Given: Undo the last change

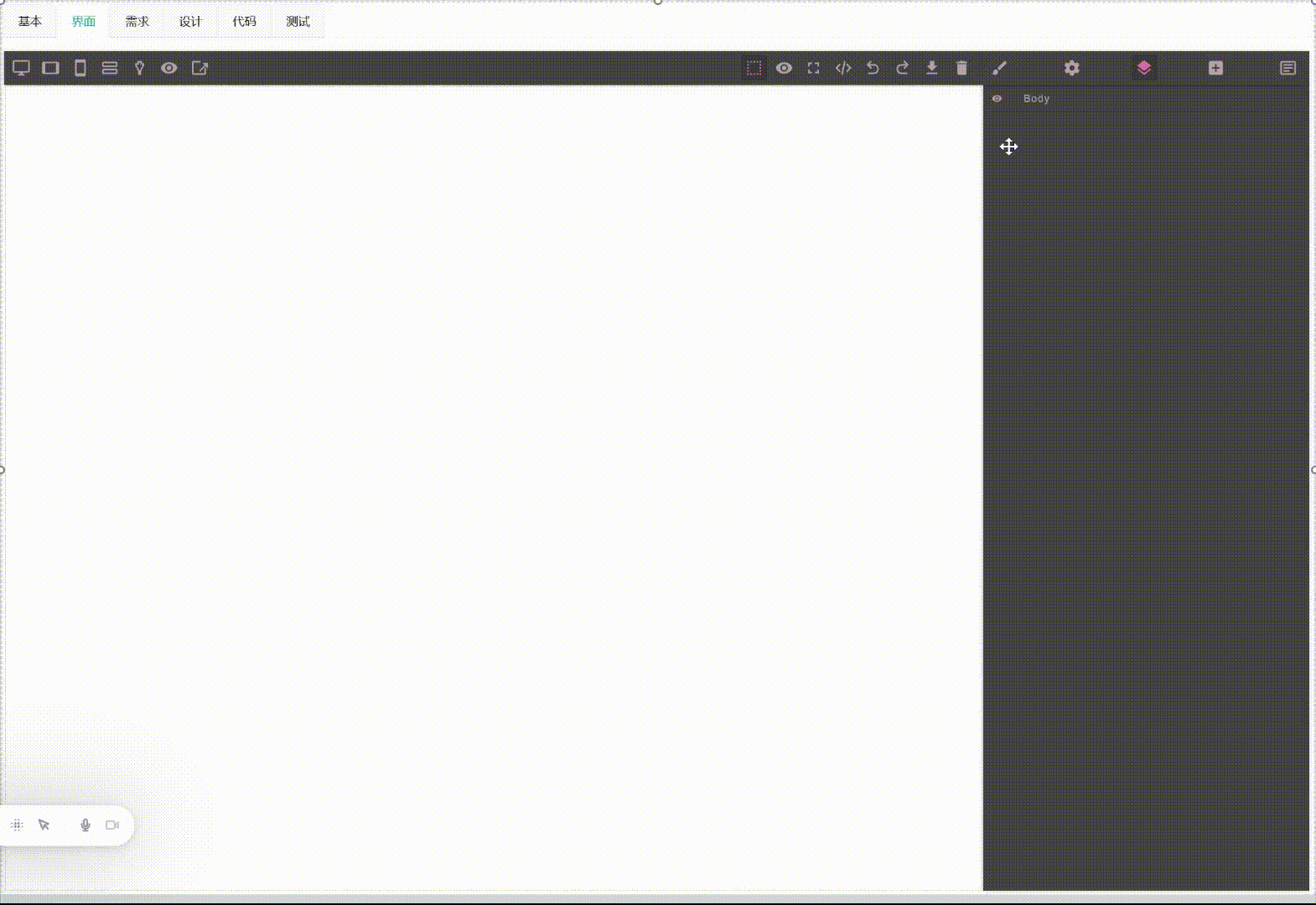Looking at the screenshot, I should pyautogui.click(x=873, y=68).
